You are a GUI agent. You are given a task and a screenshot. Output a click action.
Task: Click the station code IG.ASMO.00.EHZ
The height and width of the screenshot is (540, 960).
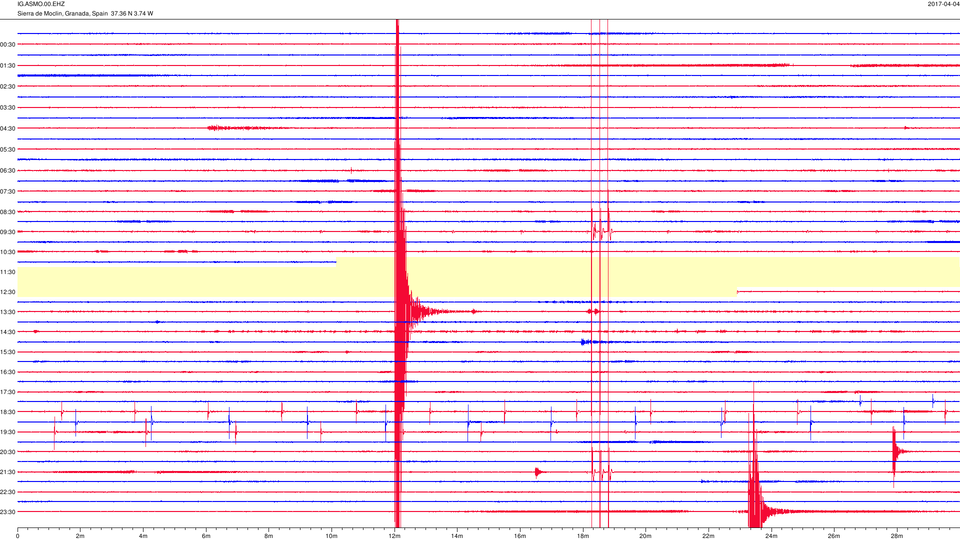coord(41,4)
